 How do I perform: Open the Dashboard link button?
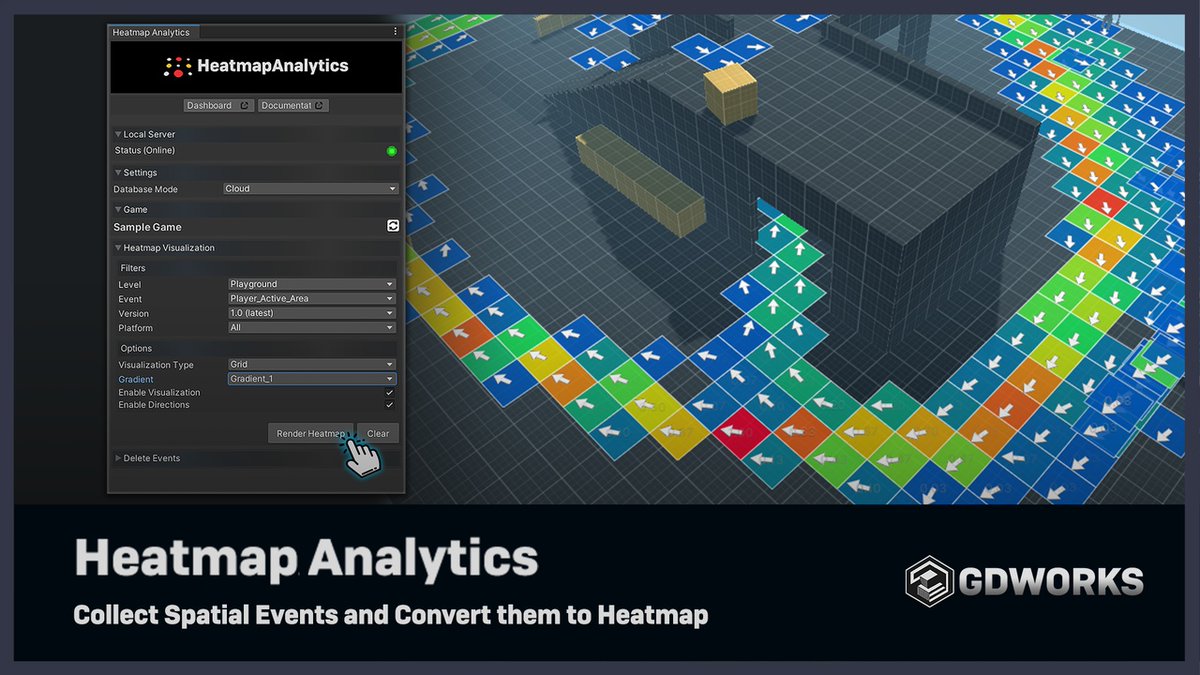tap(218, 105)
